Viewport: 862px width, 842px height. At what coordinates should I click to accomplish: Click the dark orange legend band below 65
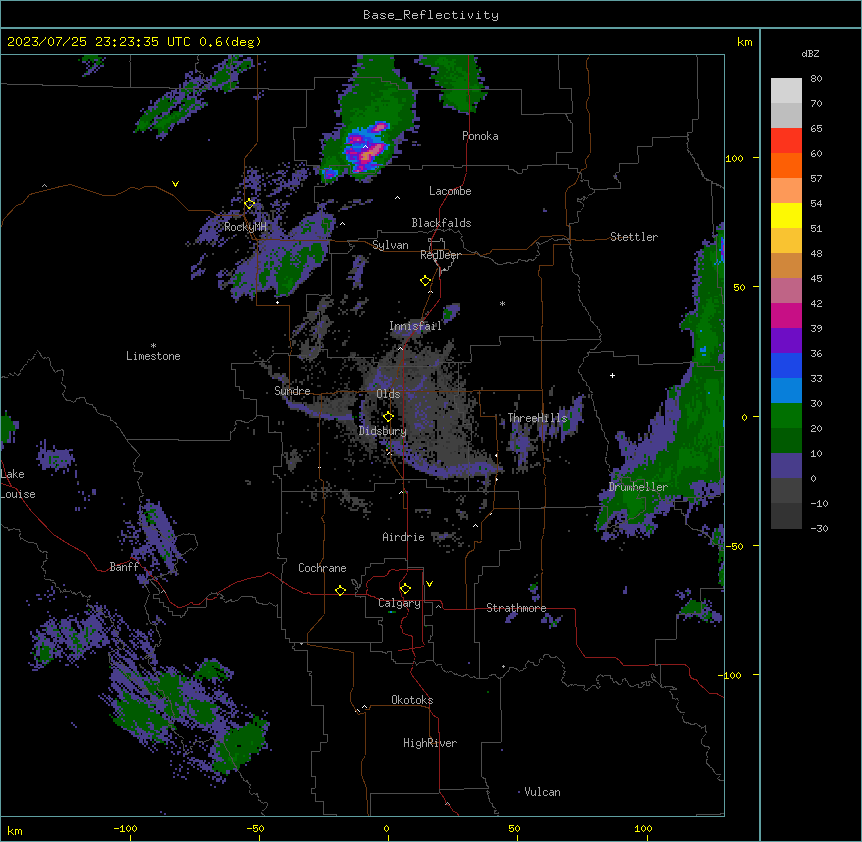(786, 165)
